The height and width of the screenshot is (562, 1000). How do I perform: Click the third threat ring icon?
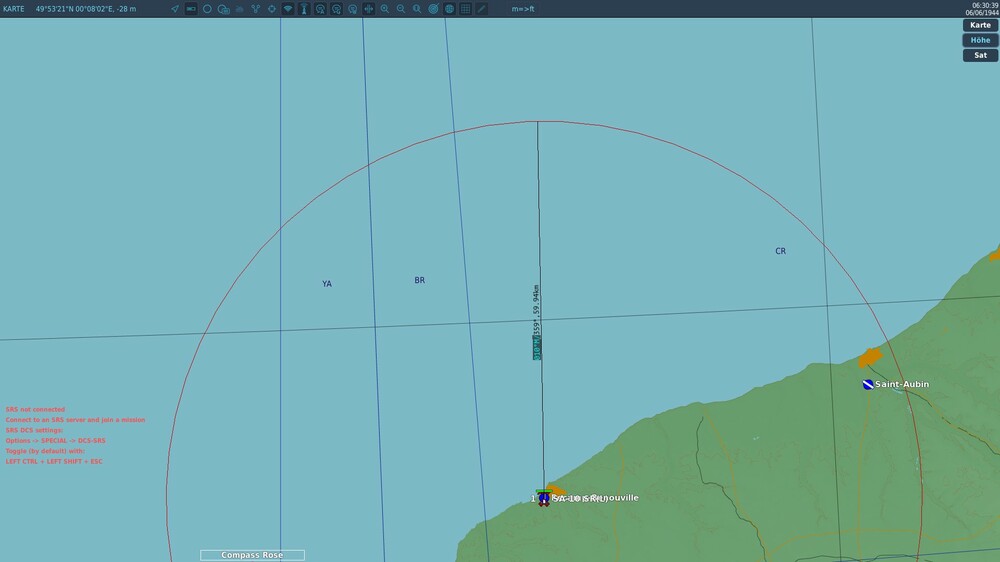tap(353, 9)
